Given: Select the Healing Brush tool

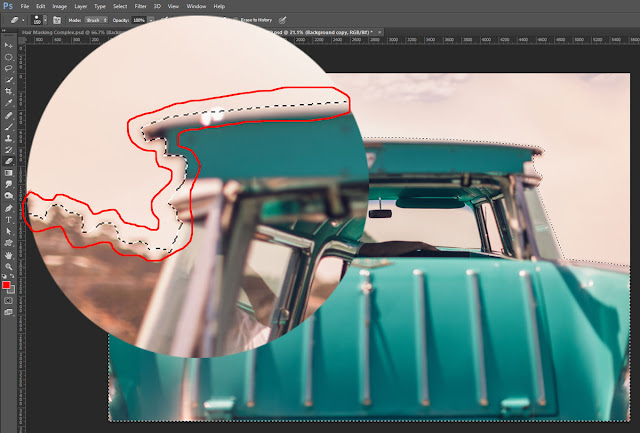Looking at the screenshot, I should [x=9, y=115].
